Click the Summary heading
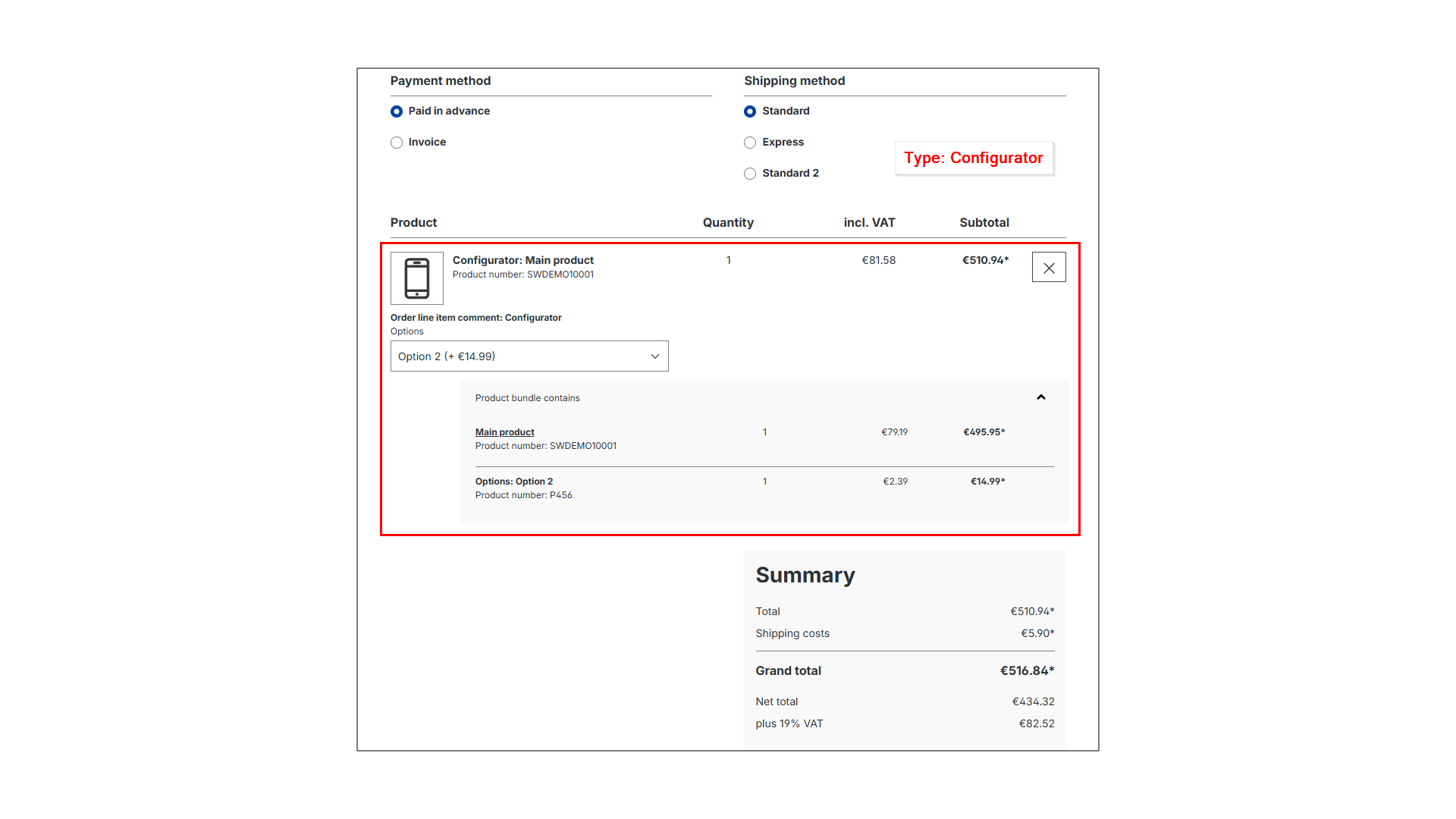 click(x=805, y=575)
